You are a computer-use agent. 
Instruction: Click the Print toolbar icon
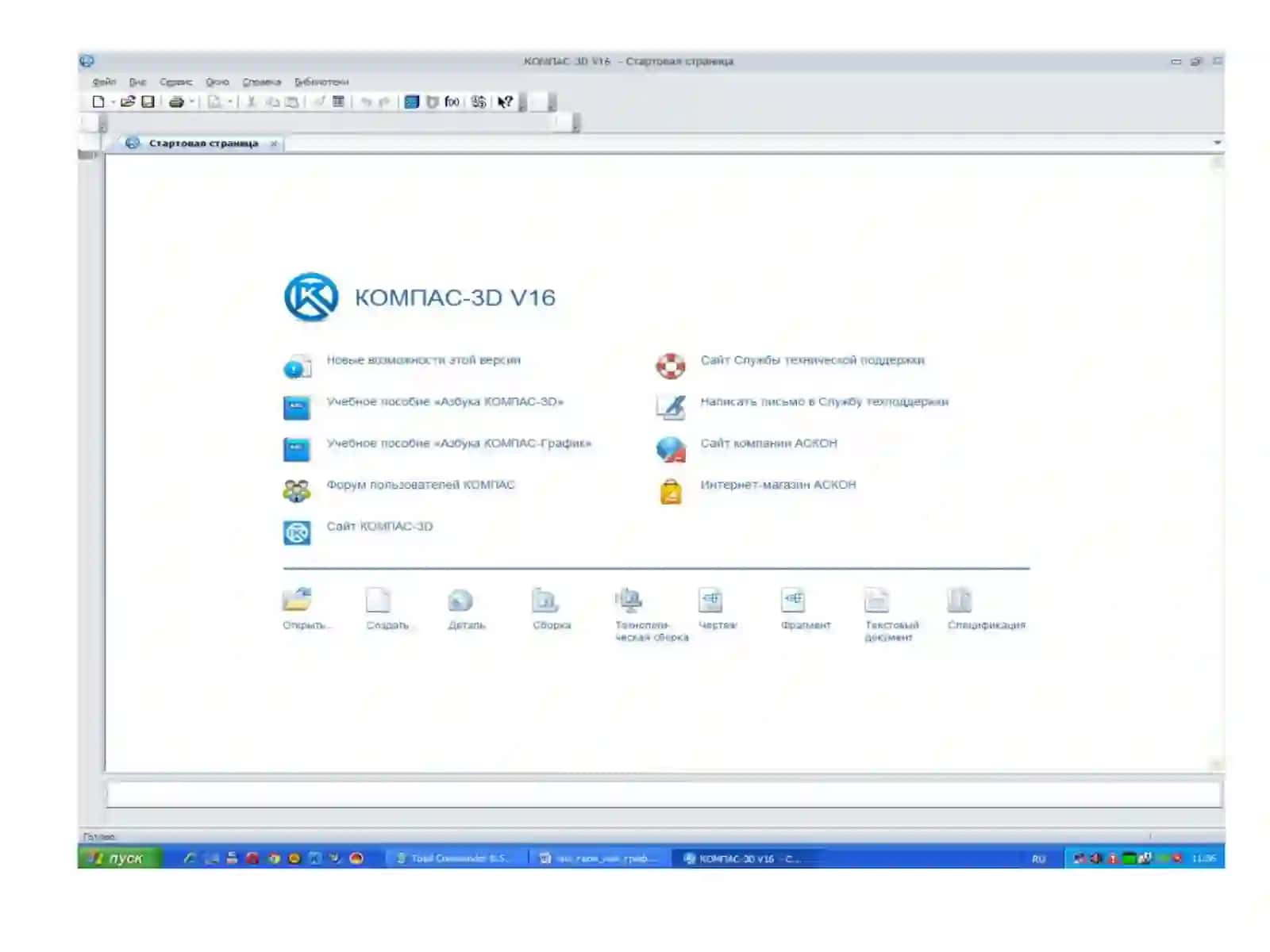coord(176,102)
